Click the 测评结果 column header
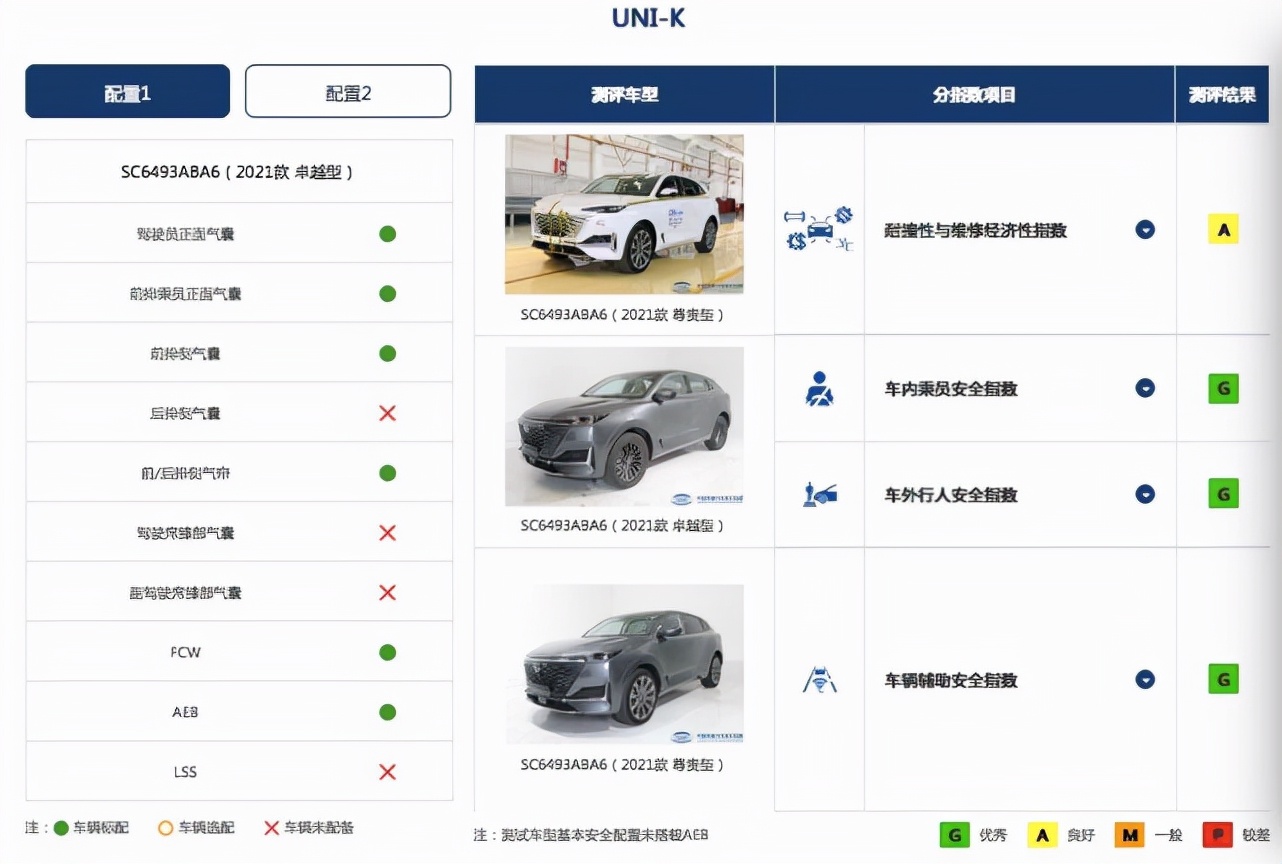Image resolution: width=1282 pixels, height=864 pixels. point(1223,95)
